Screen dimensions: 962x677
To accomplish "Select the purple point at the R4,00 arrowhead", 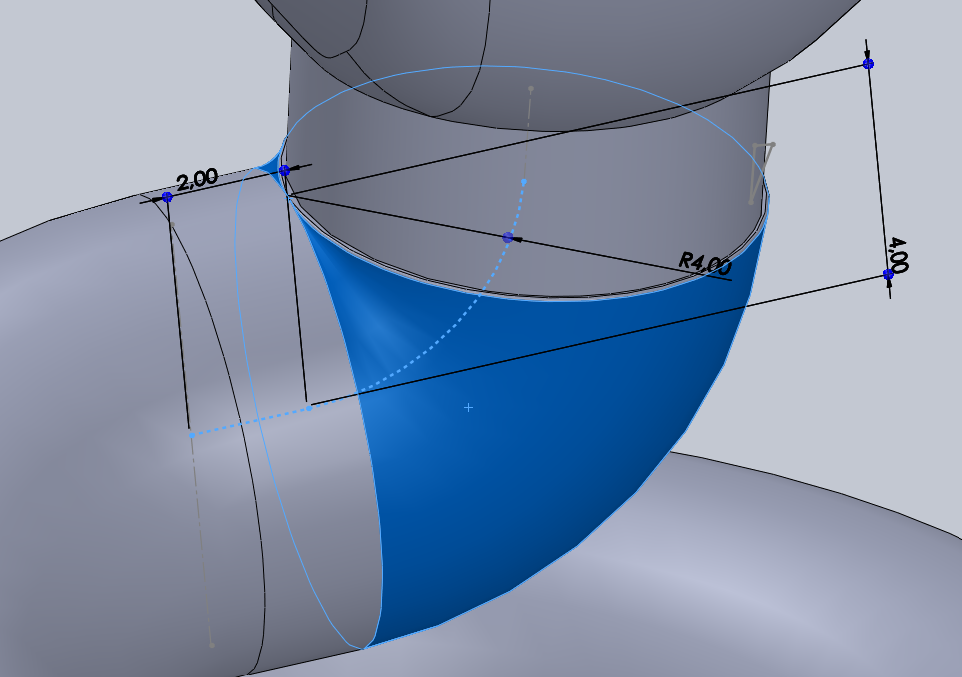I will pyautogui.click(x=508, y=237).
